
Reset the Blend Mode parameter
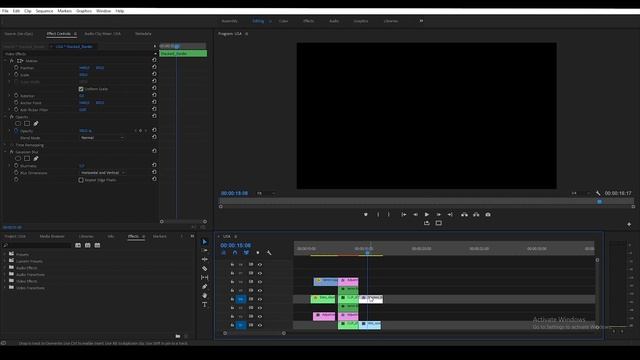point(154,137)
